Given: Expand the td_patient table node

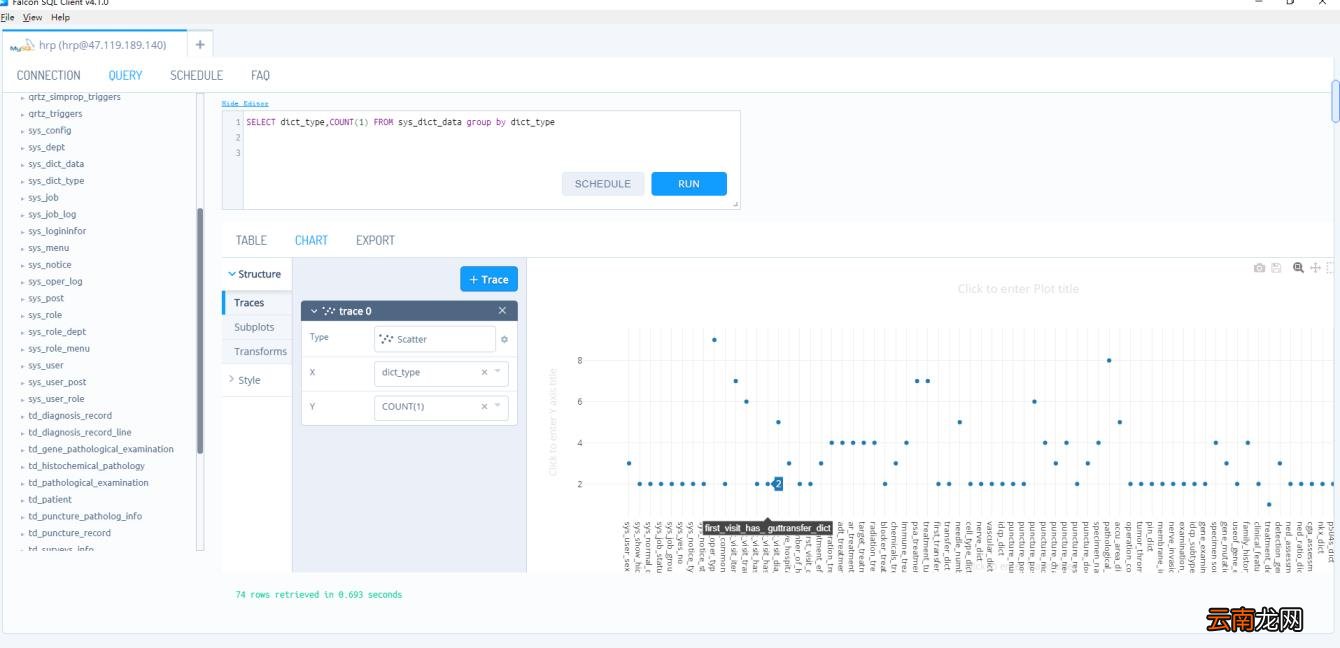Looking at the screenshot, I should 22,500.
